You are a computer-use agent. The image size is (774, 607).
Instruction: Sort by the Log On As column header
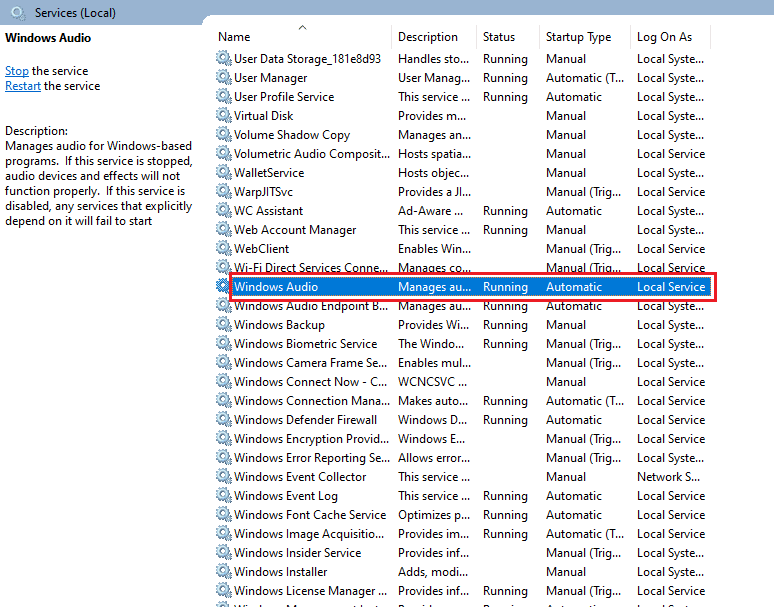click(664, 37)
